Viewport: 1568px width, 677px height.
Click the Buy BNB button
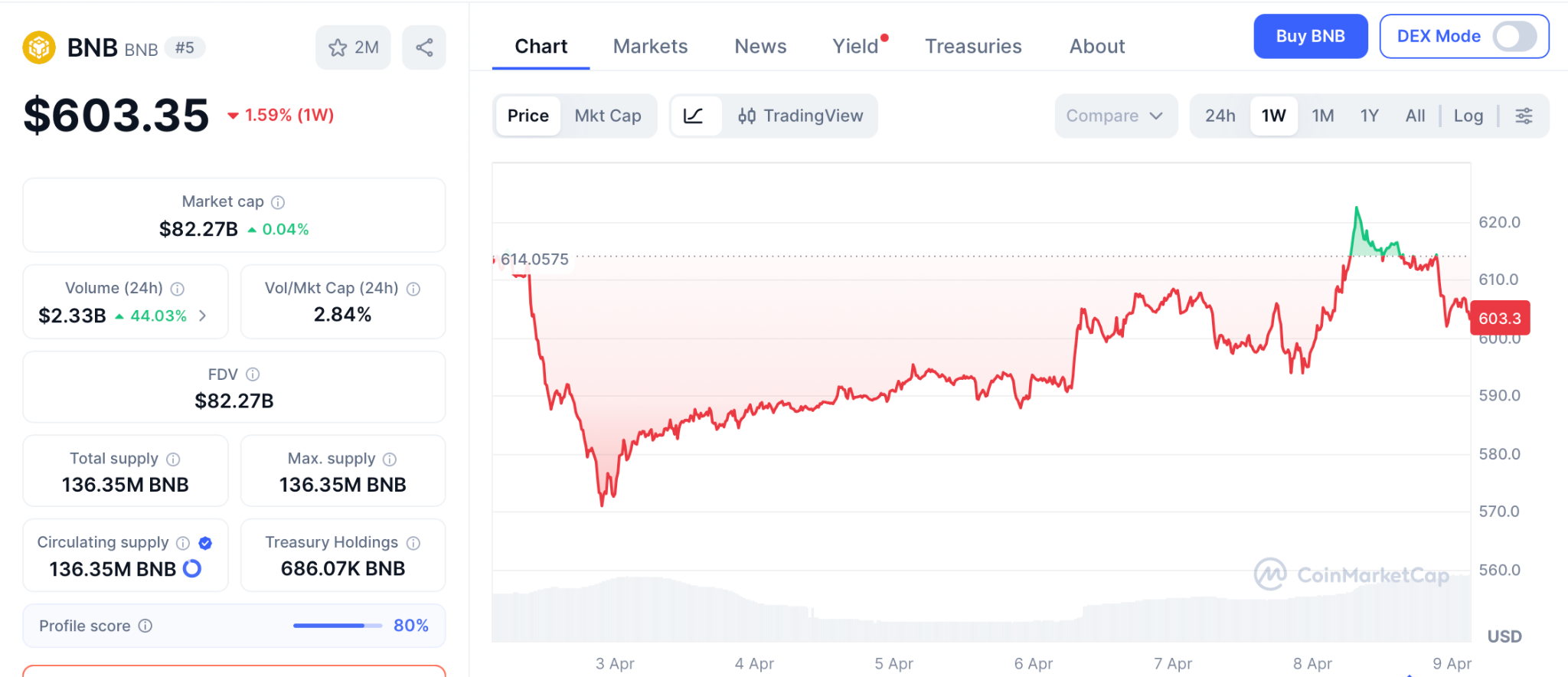tap(1310, 36)
